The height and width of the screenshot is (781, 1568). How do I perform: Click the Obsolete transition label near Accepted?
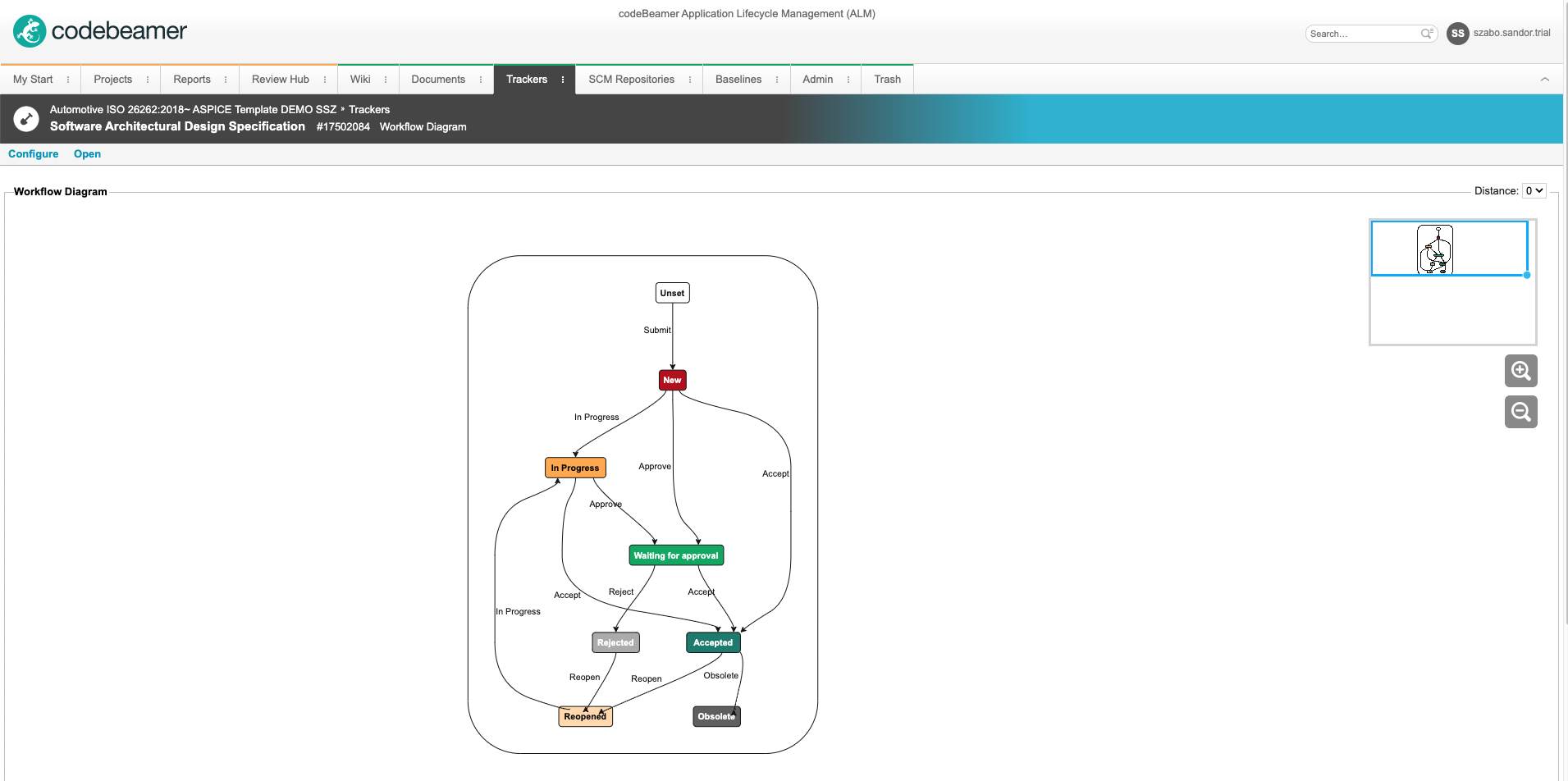pyautogui.click(x=721, y=675)
